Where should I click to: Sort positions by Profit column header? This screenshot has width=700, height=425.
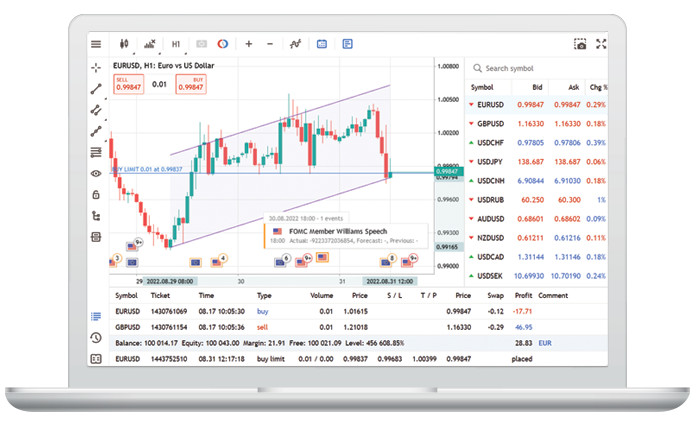[520, 296]
